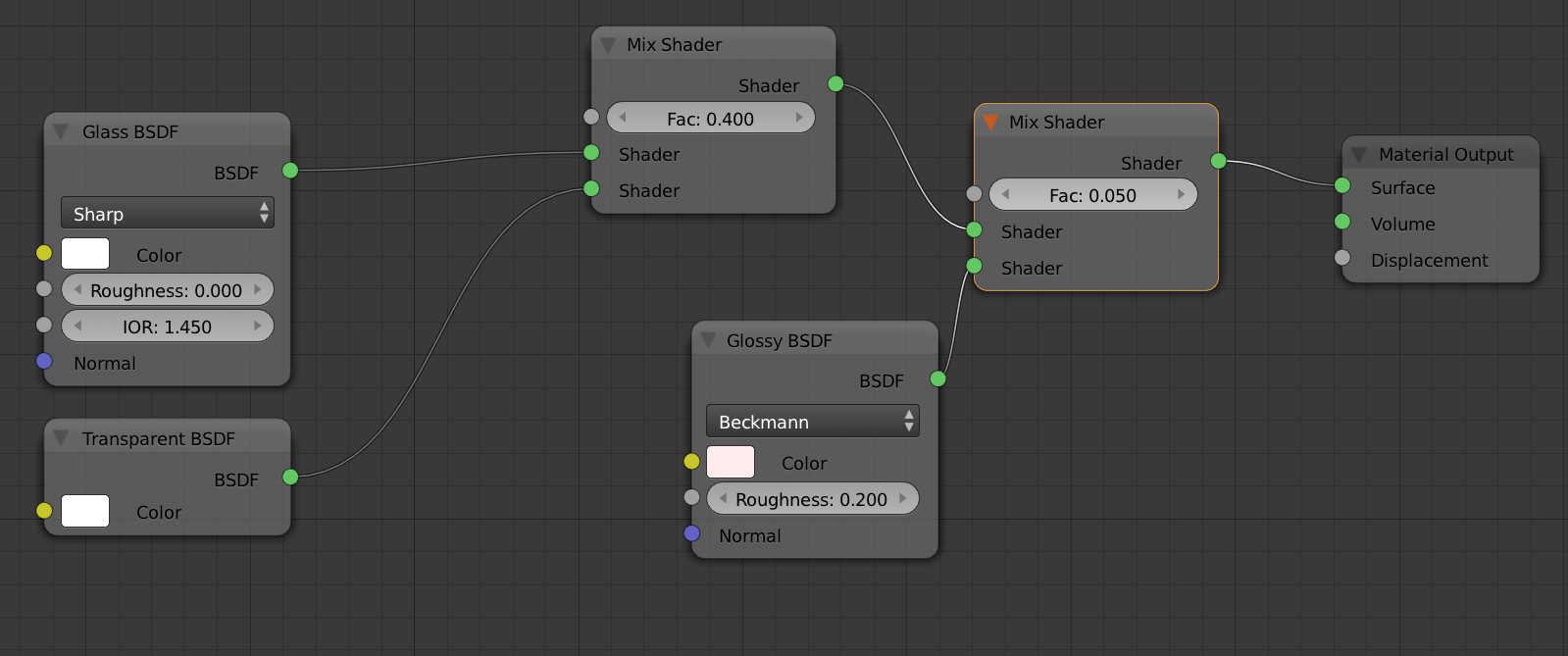
Task: Click the Displacement gray input socket
Action: coord(1342,258)
